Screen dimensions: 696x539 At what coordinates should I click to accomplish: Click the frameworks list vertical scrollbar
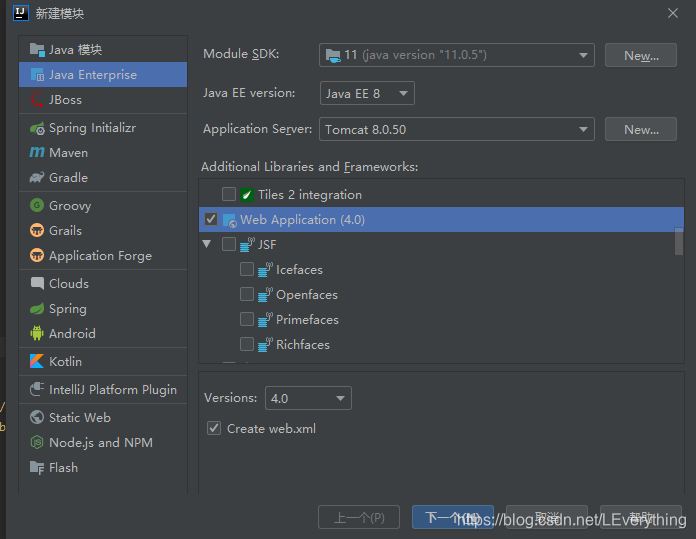(x=679, y=242)
